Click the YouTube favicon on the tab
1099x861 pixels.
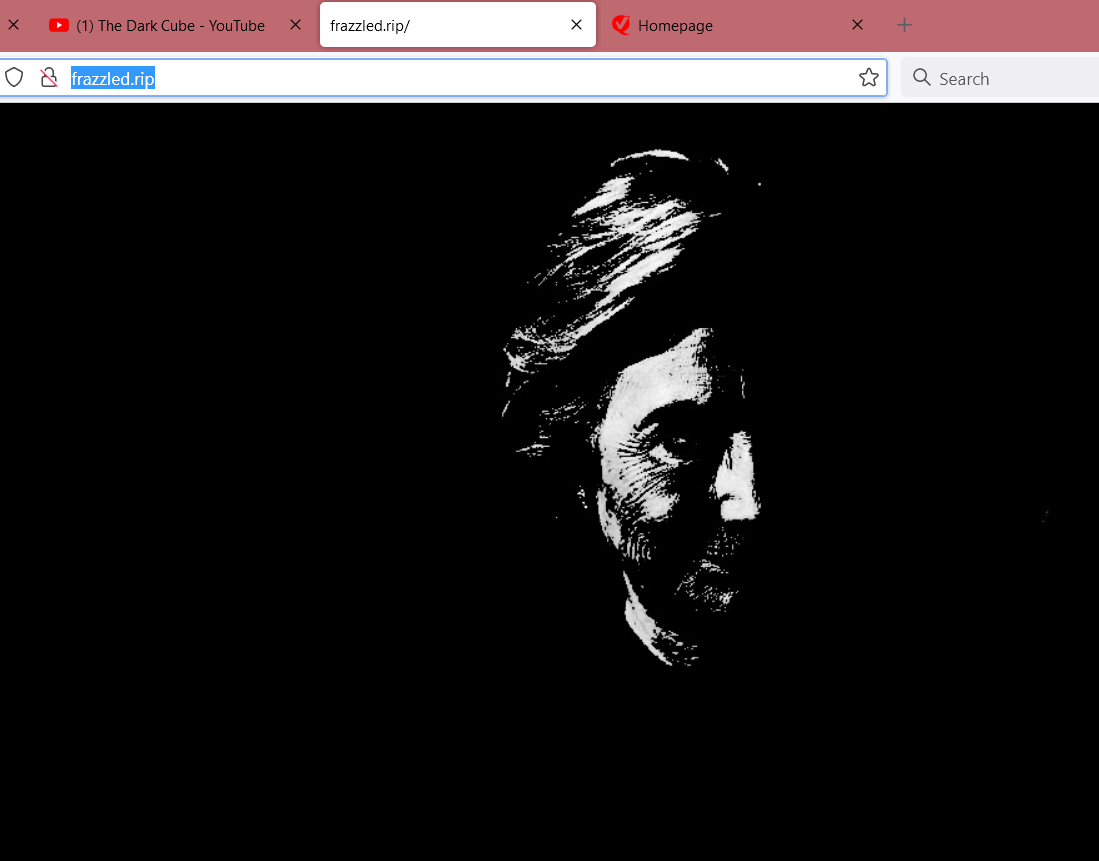tap(59, 26)
